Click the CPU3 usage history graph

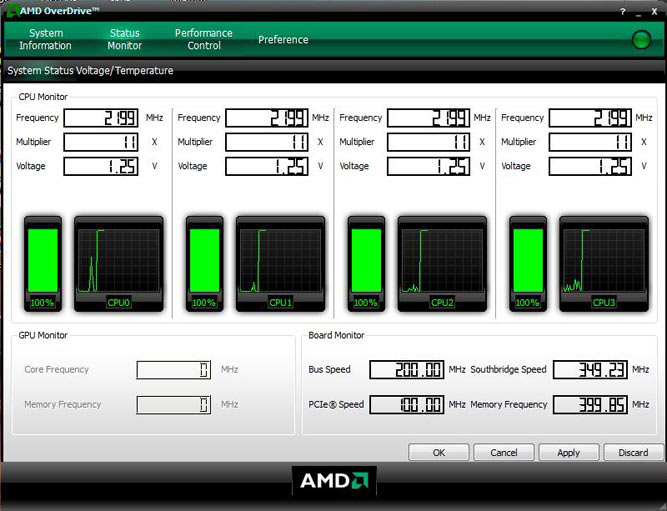pyautogui.click(x=604, y=264)
